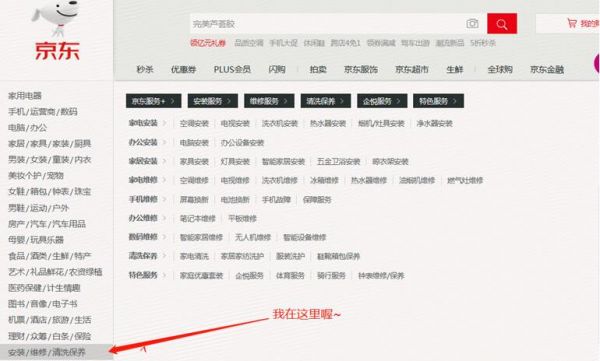Image resolution: width=600 pixels, height=361 pixels.
Task: Select 图书/音像/电子书 in the sidebar
Action: click(42, 304)
